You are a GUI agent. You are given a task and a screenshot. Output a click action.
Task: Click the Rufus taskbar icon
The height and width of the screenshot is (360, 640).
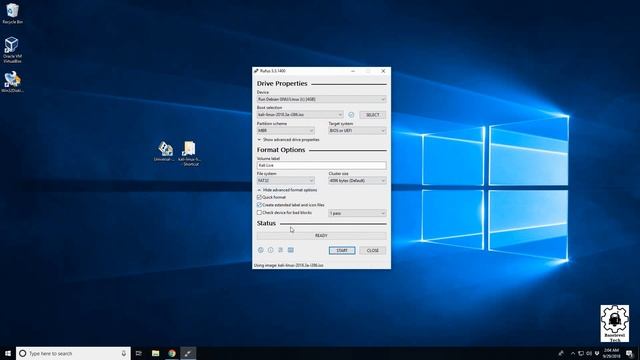[x=188, y=353]
